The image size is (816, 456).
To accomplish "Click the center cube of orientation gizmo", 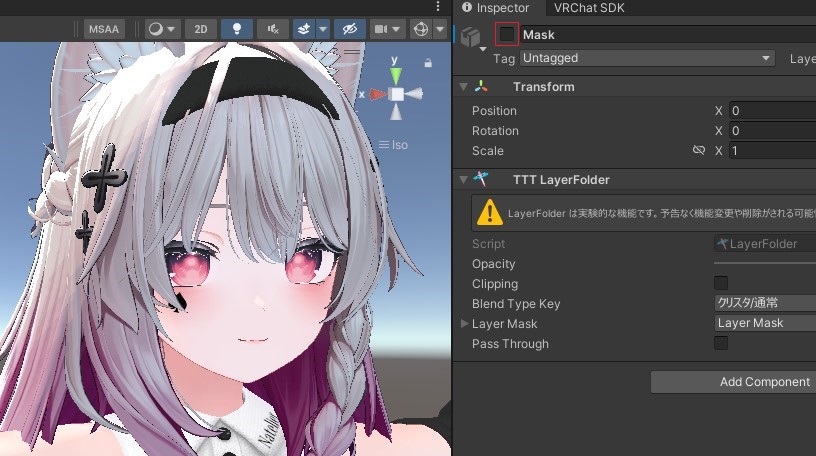I will [x=397, y=94].
